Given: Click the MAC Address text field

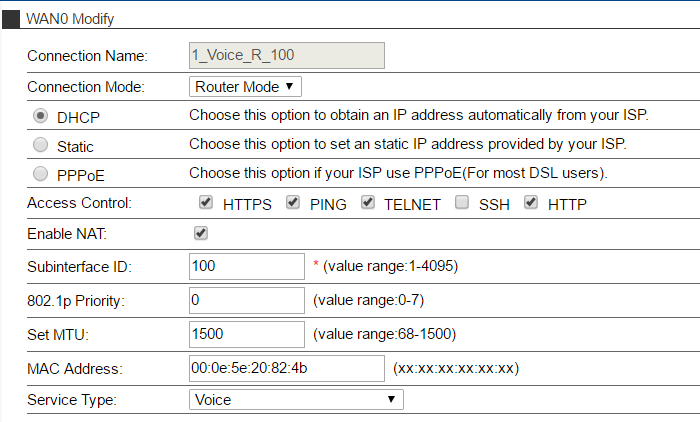Looking at the screenshot, I should (x=287, y=368).
